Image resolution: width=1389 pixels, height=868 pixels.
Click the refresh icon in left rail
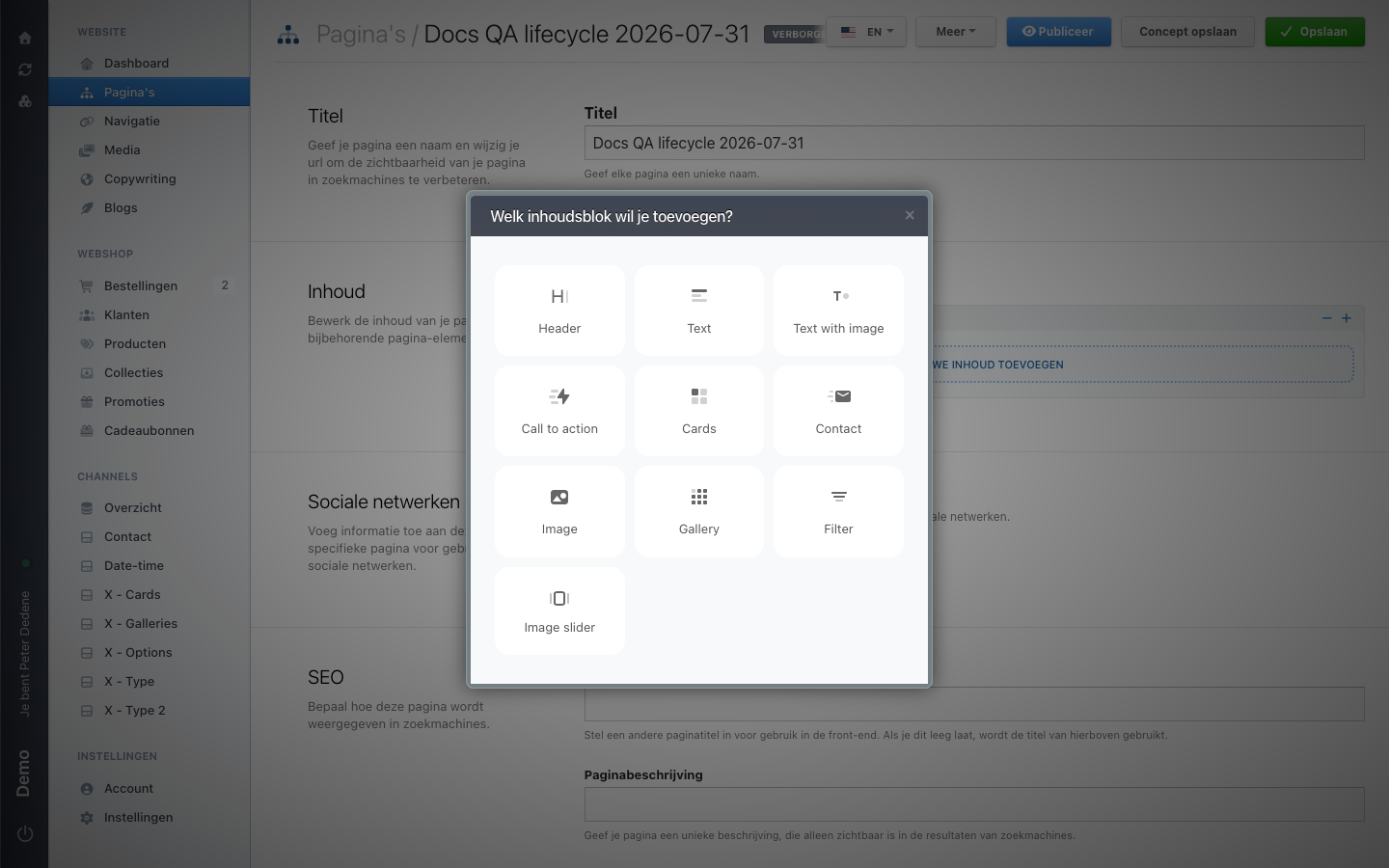(x=25, y=69)
